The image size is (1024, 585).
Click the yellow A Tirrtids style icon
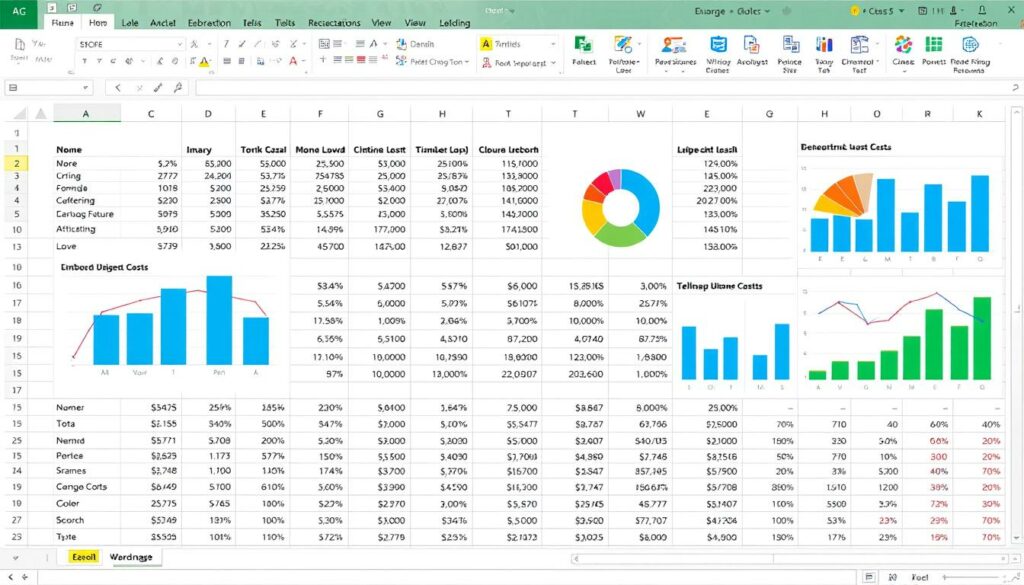pyautogui.click(x=486, y=44)
